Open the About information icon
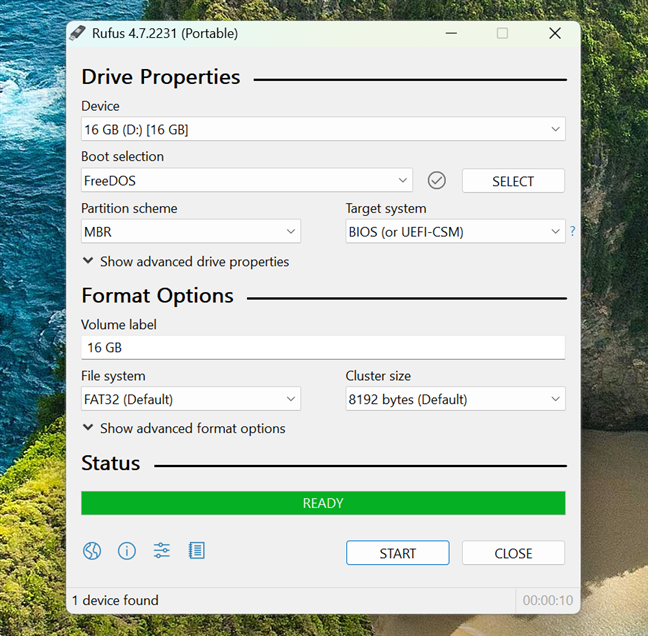The height and width of the screenshot is (636, 648). pyautogui.click(x=126, y=551)
